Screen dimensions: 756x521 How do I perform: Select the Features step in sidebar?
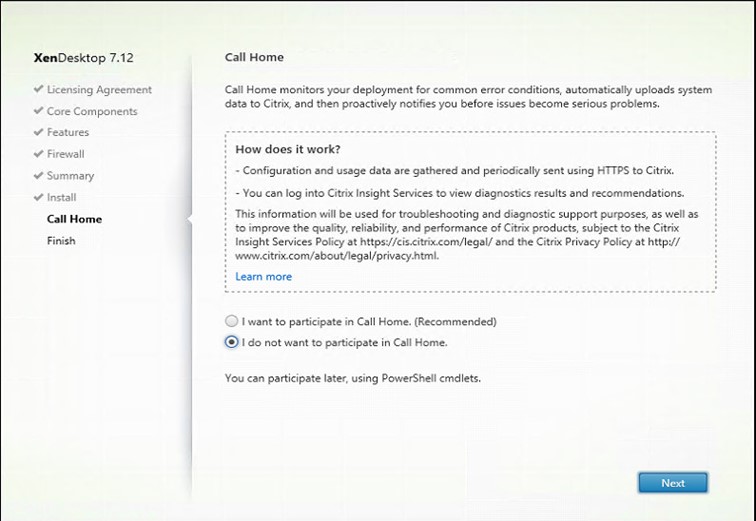68,132
